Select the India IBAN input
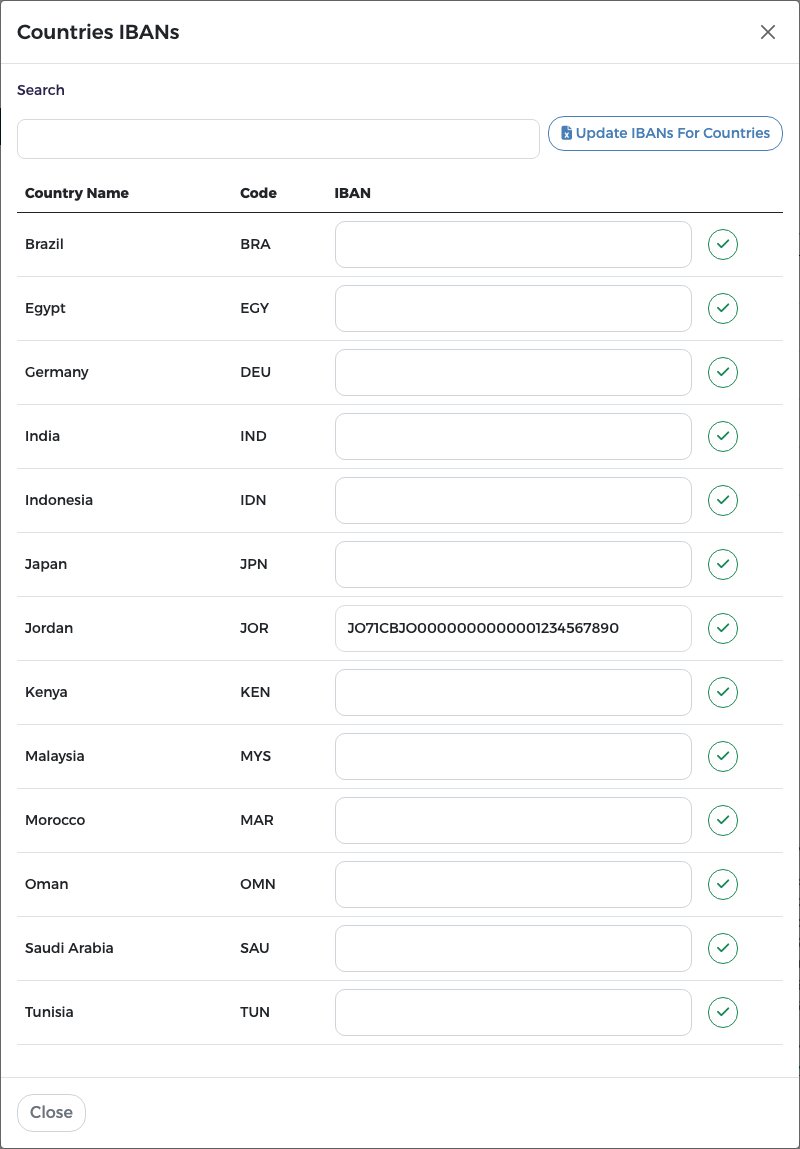Viewport: 800px width, 1149px height. [514, 437]
